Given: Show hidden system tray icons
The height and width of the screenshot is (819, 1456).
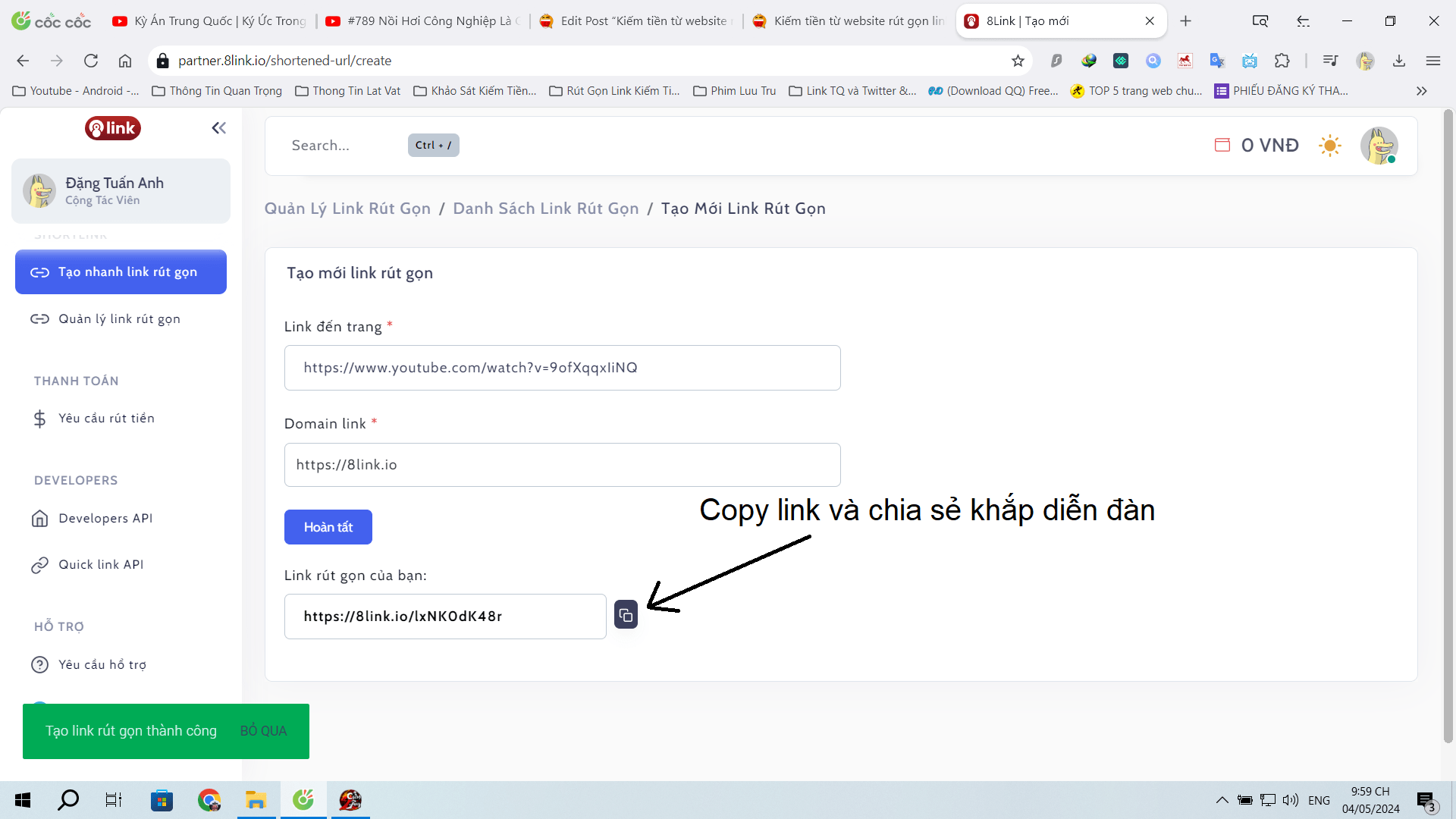Looking at the screenshot, I should coord(1222,800).
